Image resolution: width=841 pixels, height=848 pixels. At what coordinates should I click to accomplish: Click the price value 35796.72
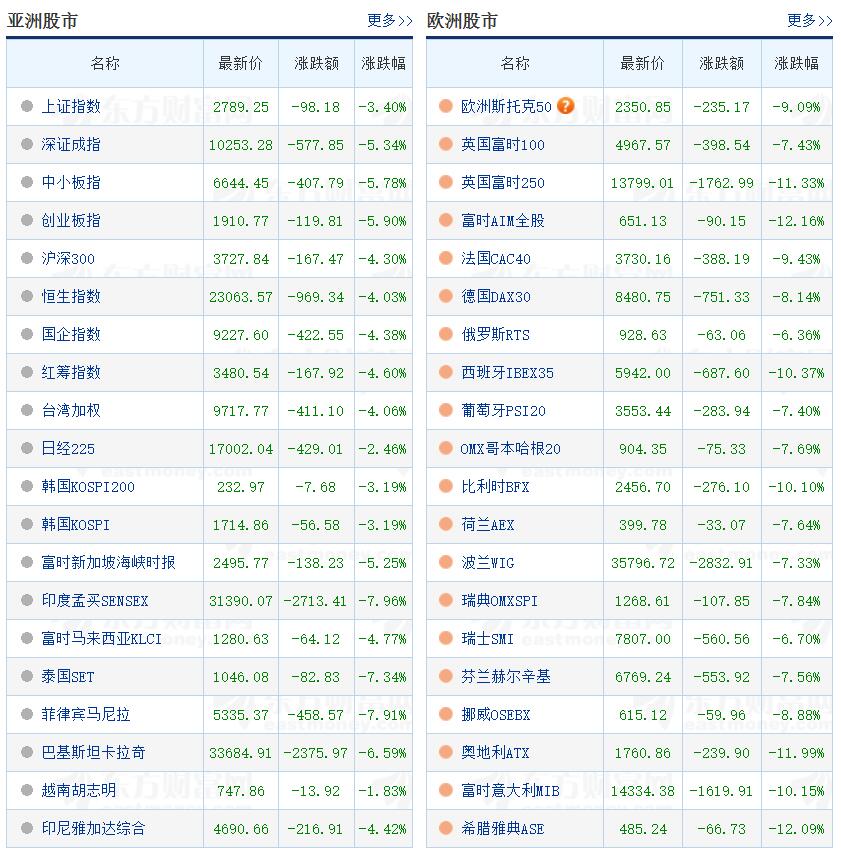[x=643, y=563]
